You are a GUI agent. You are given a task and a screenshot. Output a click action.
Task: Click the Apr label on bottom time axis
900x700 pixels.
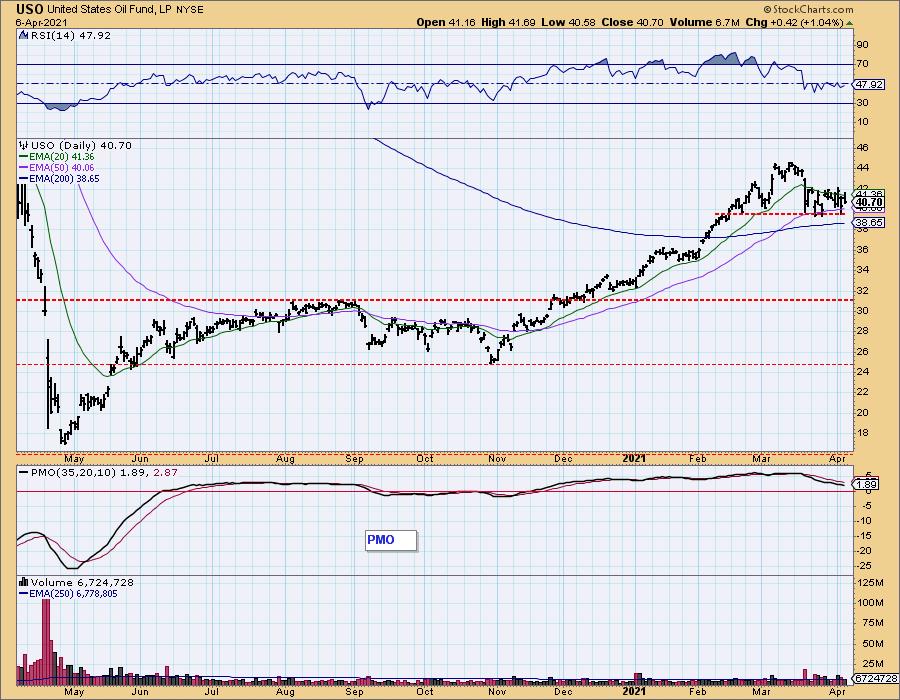(x=837, y=691)
